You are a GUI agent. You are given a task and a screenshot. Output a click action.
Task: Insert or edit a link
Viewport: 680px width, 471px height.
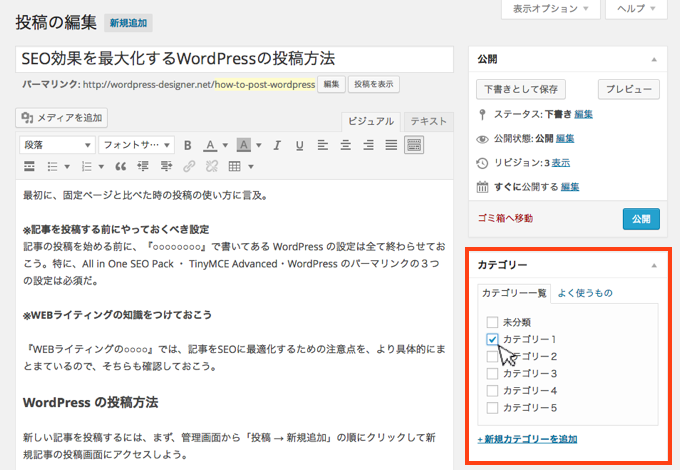(x=189, y=167)
